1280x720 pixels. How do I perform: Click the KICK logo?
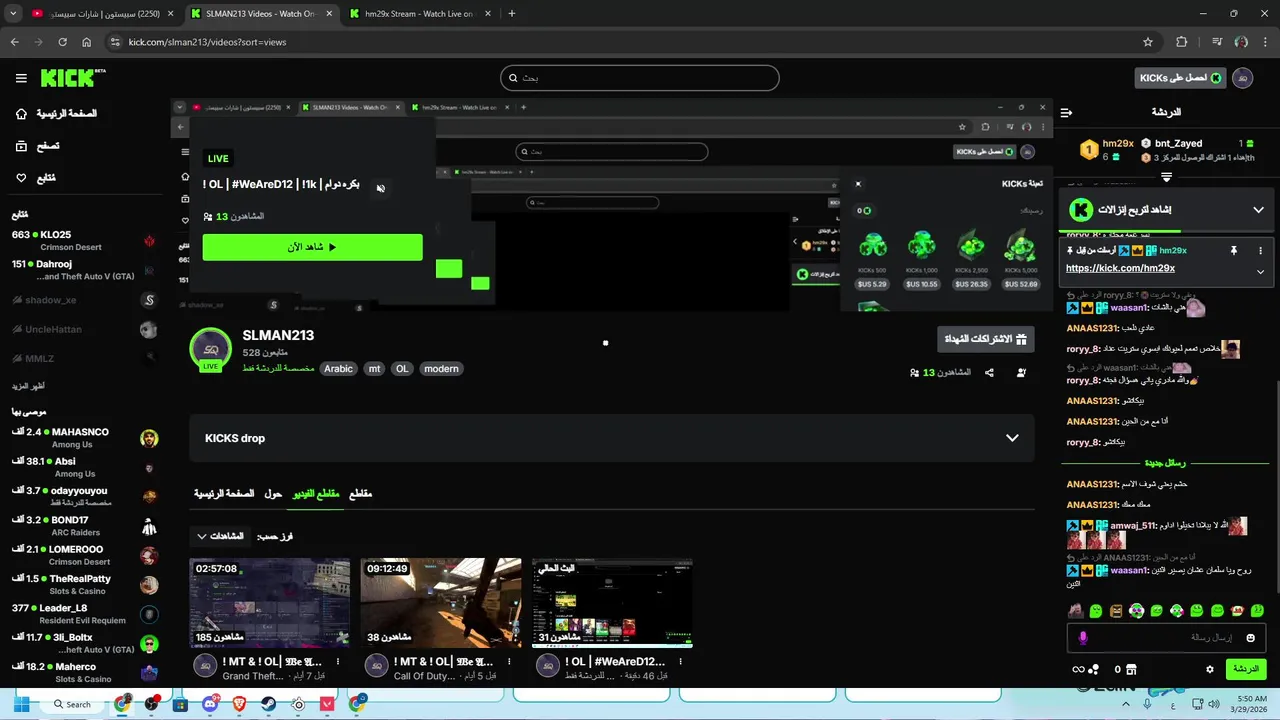click(x=72, y=78)
